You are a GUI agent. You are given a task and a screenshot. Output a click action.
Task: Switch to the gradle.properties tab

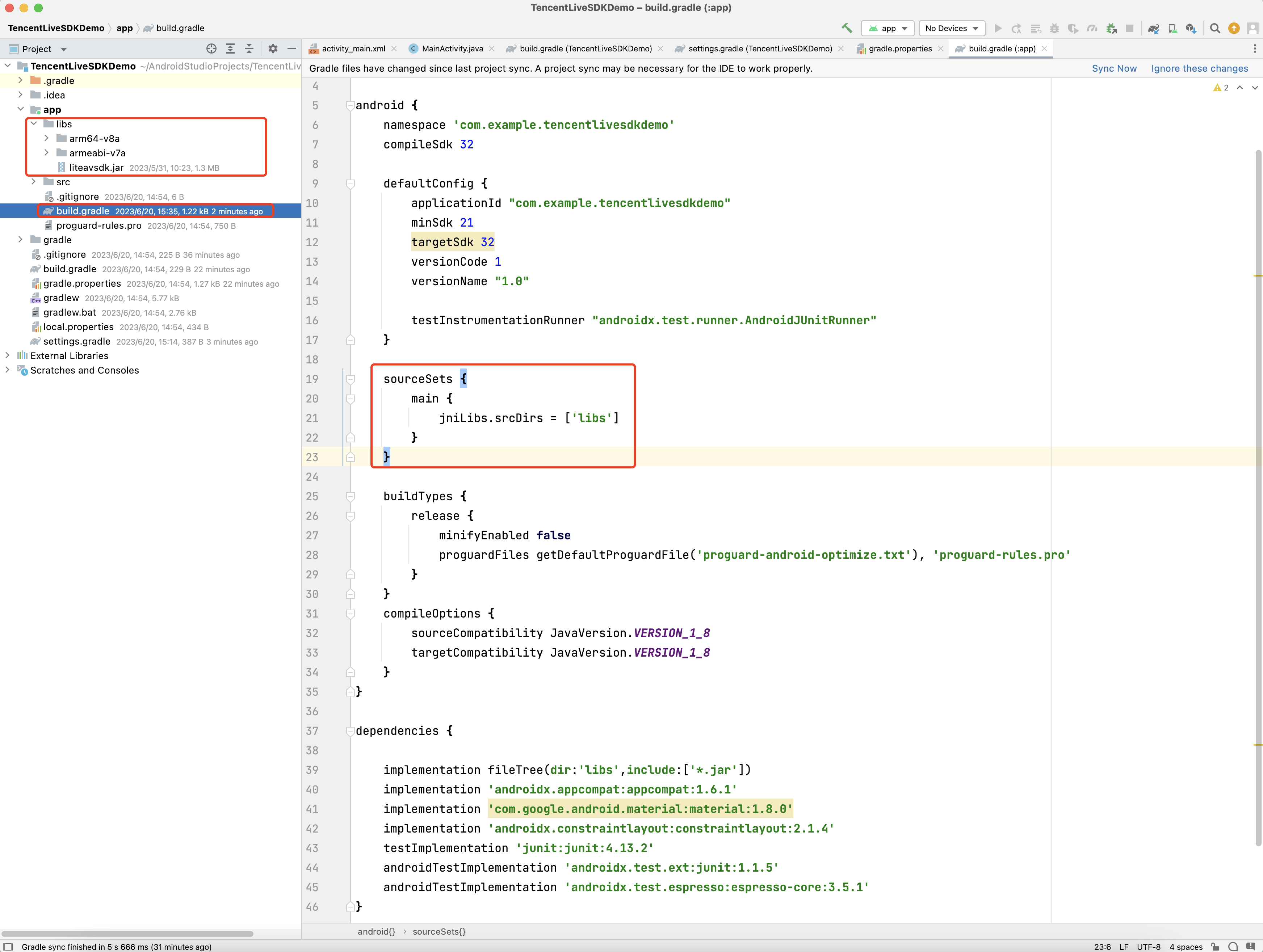[x=900, y=49]
